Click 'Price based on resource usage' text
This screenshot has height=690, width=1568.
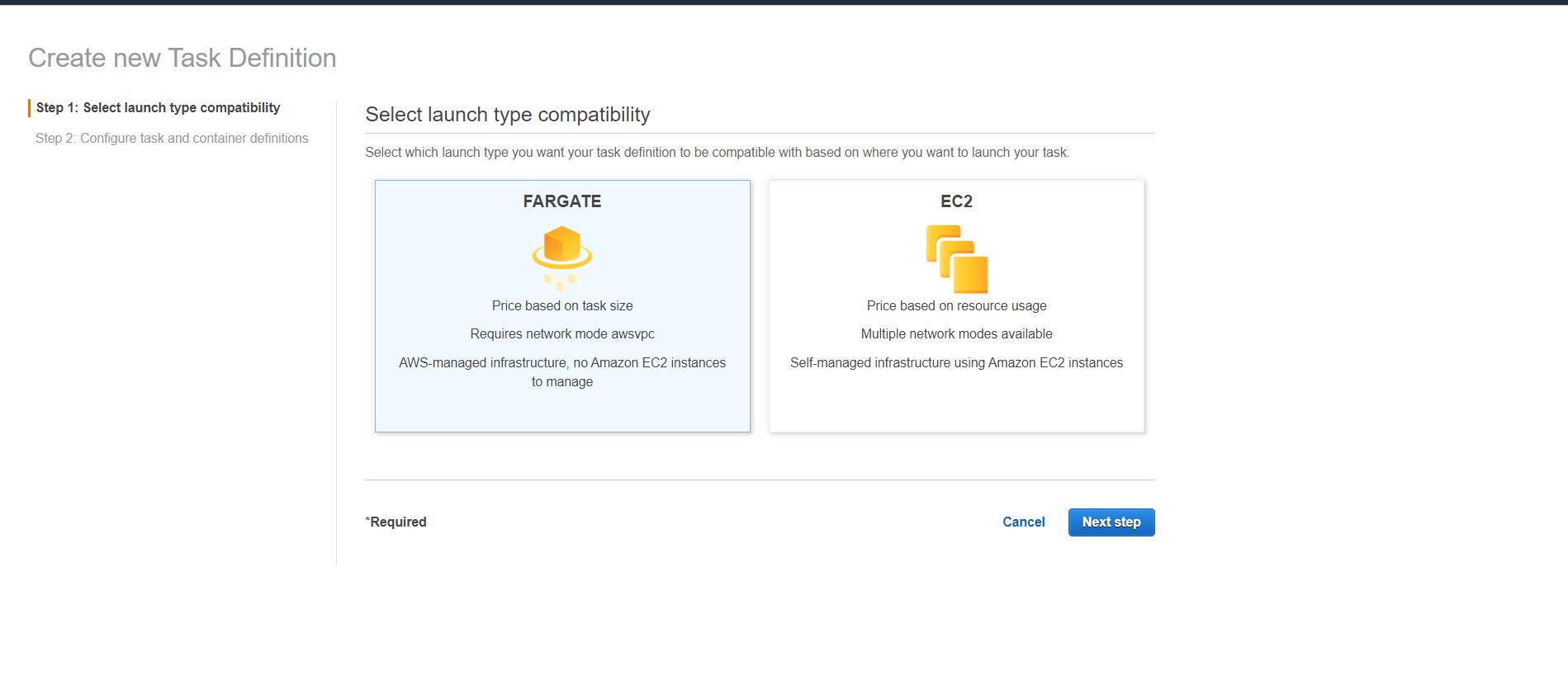click(956, 306)
